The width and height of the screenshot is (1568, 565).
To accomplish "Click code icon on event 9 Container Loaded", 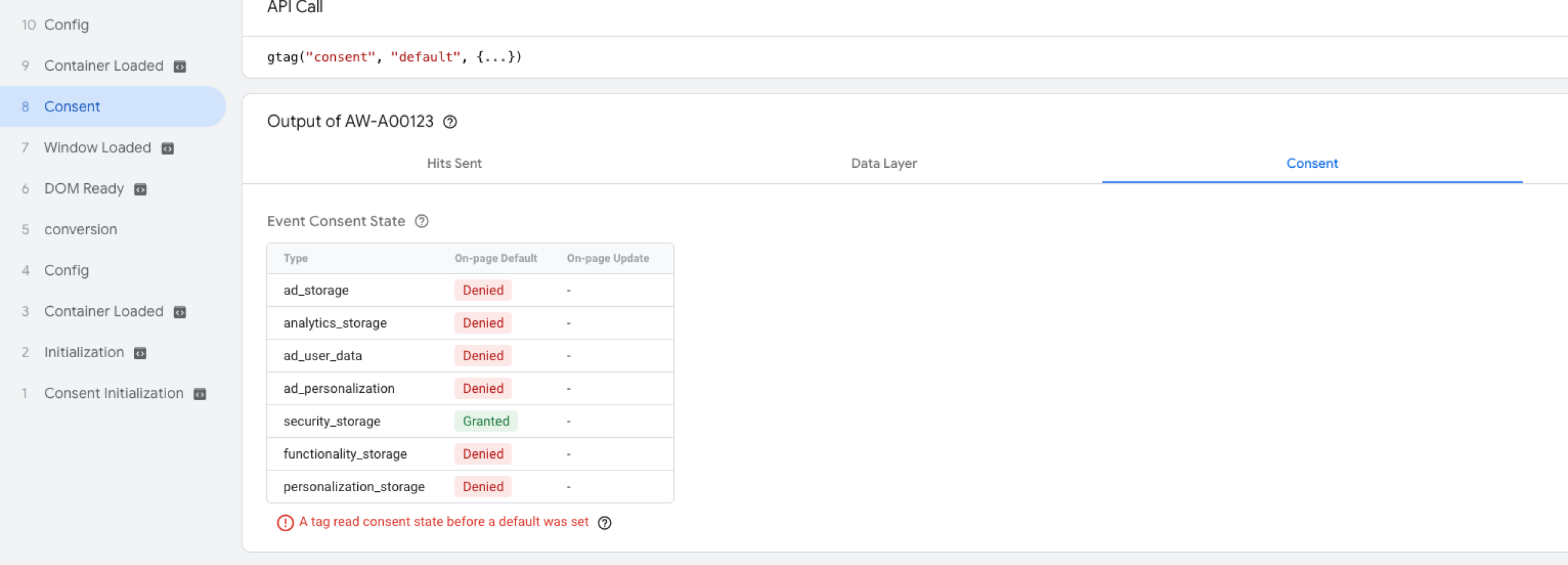I will 180,66.
